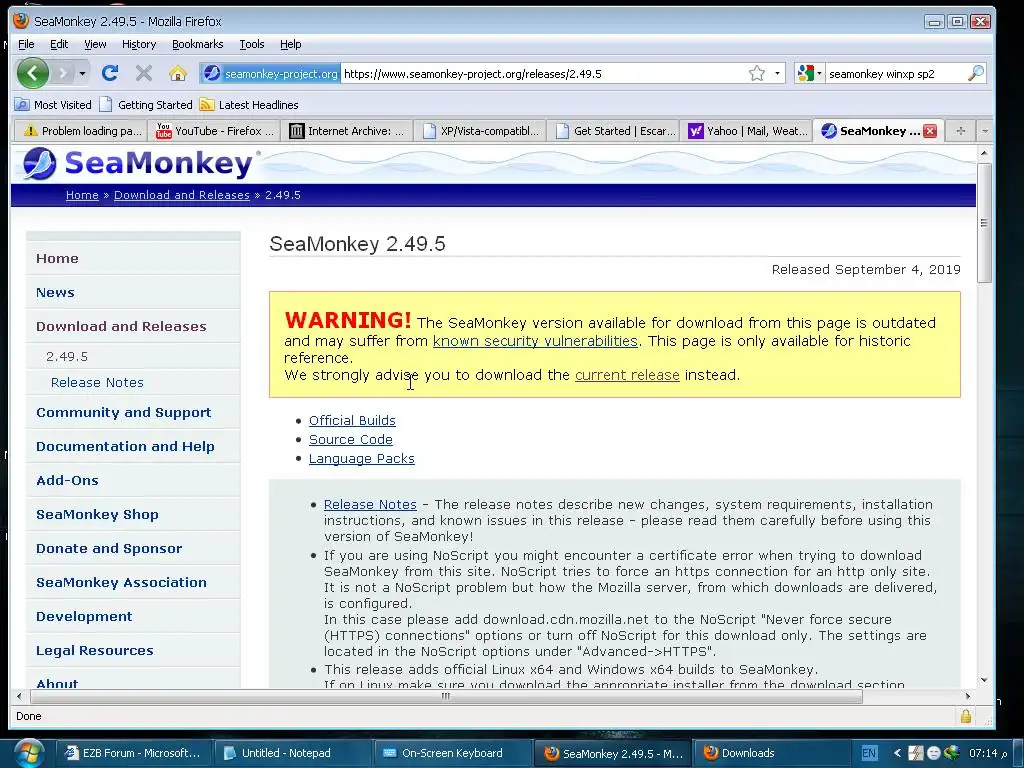Open sidebar Release Notes link
This screenshot has height=768, width=1024.
coord(97,383)
